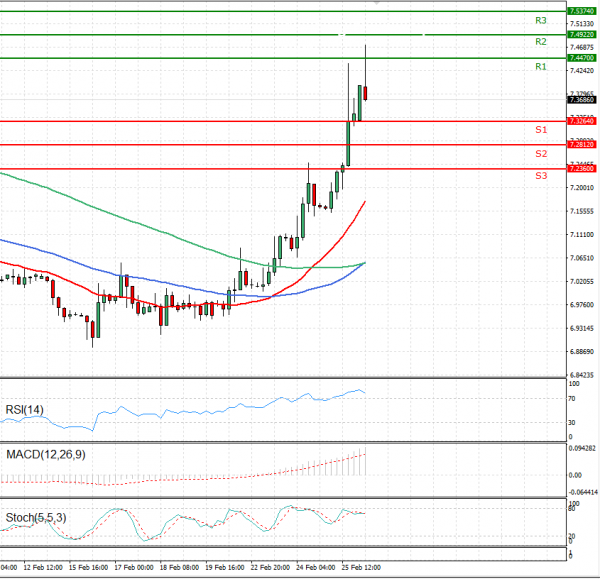Screen dimensions: 600x579
Task: Click the R3 resistance label
Action: [541, 21]
